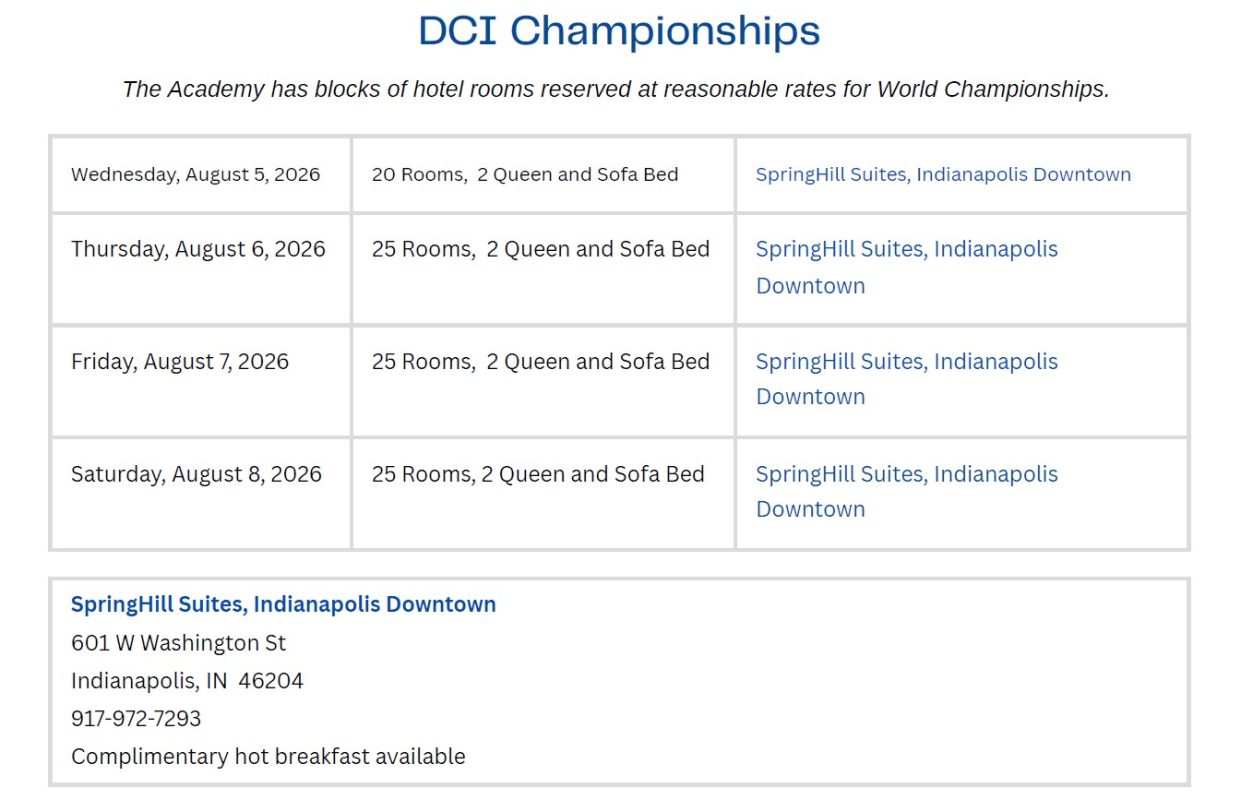The width and height of the screenshot is (1241, 800).
Task: Select the Thursday, August 6, 2026 cell
Action: click(198, 249)
